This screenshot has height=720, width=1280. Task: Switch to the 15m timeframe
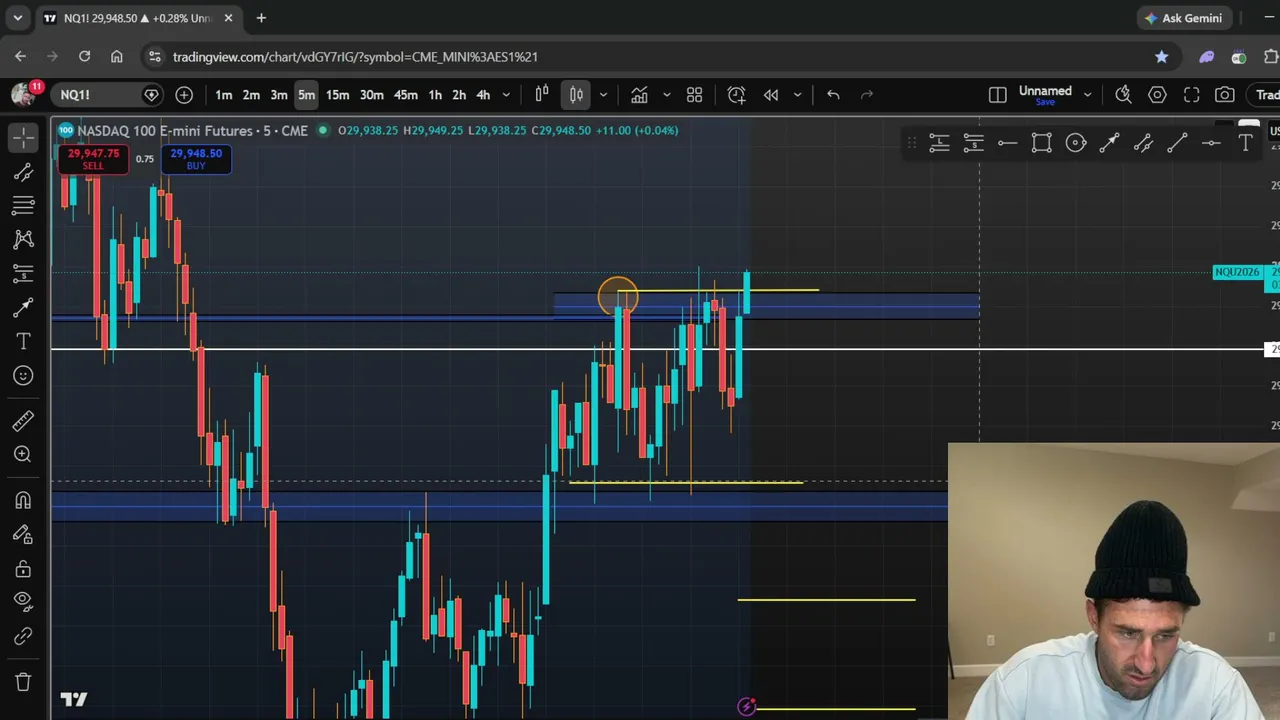[337, 95]
